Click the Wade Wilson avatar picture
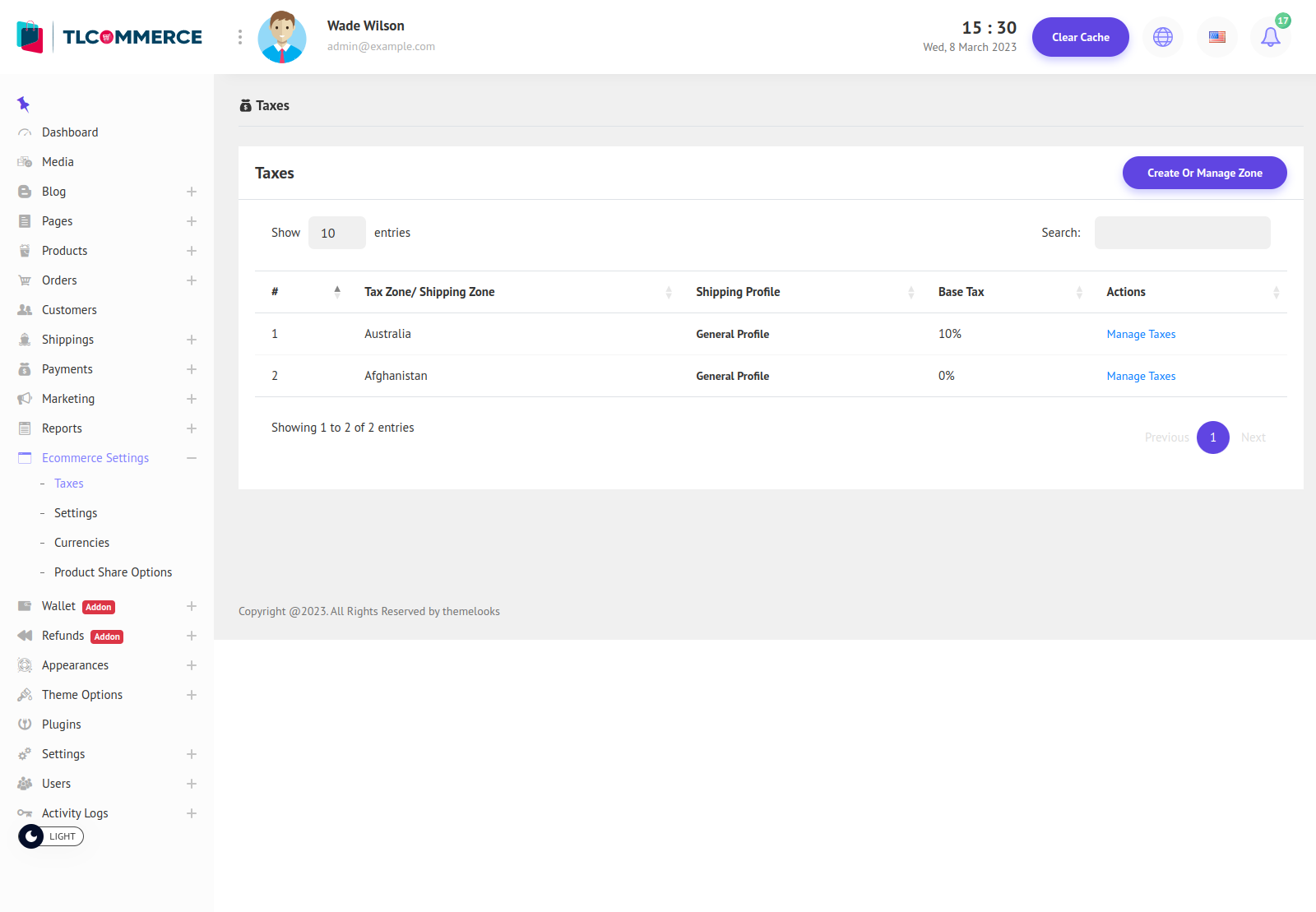This screenshot has height=912, width=1316. tap(282, 37)
